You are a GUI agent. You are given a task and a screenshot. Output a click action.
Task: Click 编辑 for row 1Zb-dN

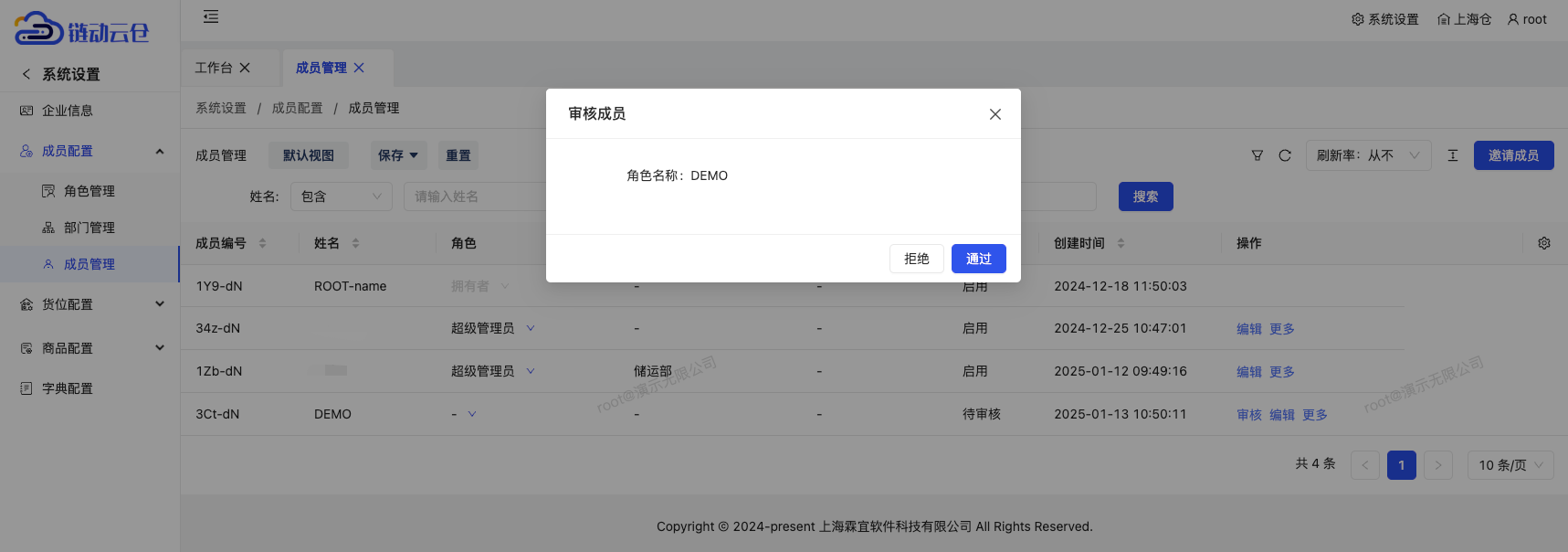(x=1249, y=372)
